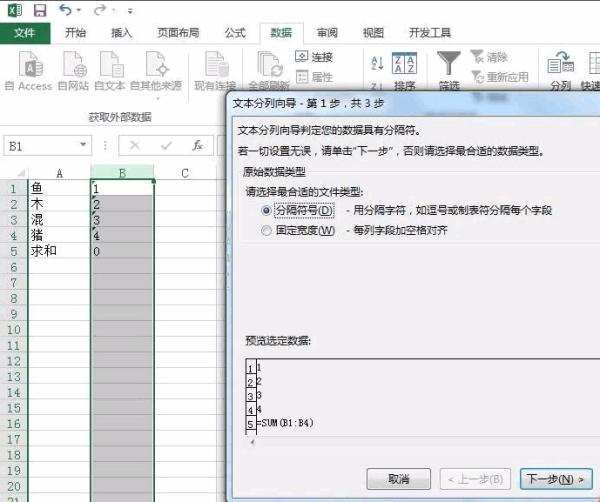Click the Cancel (取消) button in wizard
Image resolution: width=600 pixels, height=502 pixels.
tap(398, 478)
